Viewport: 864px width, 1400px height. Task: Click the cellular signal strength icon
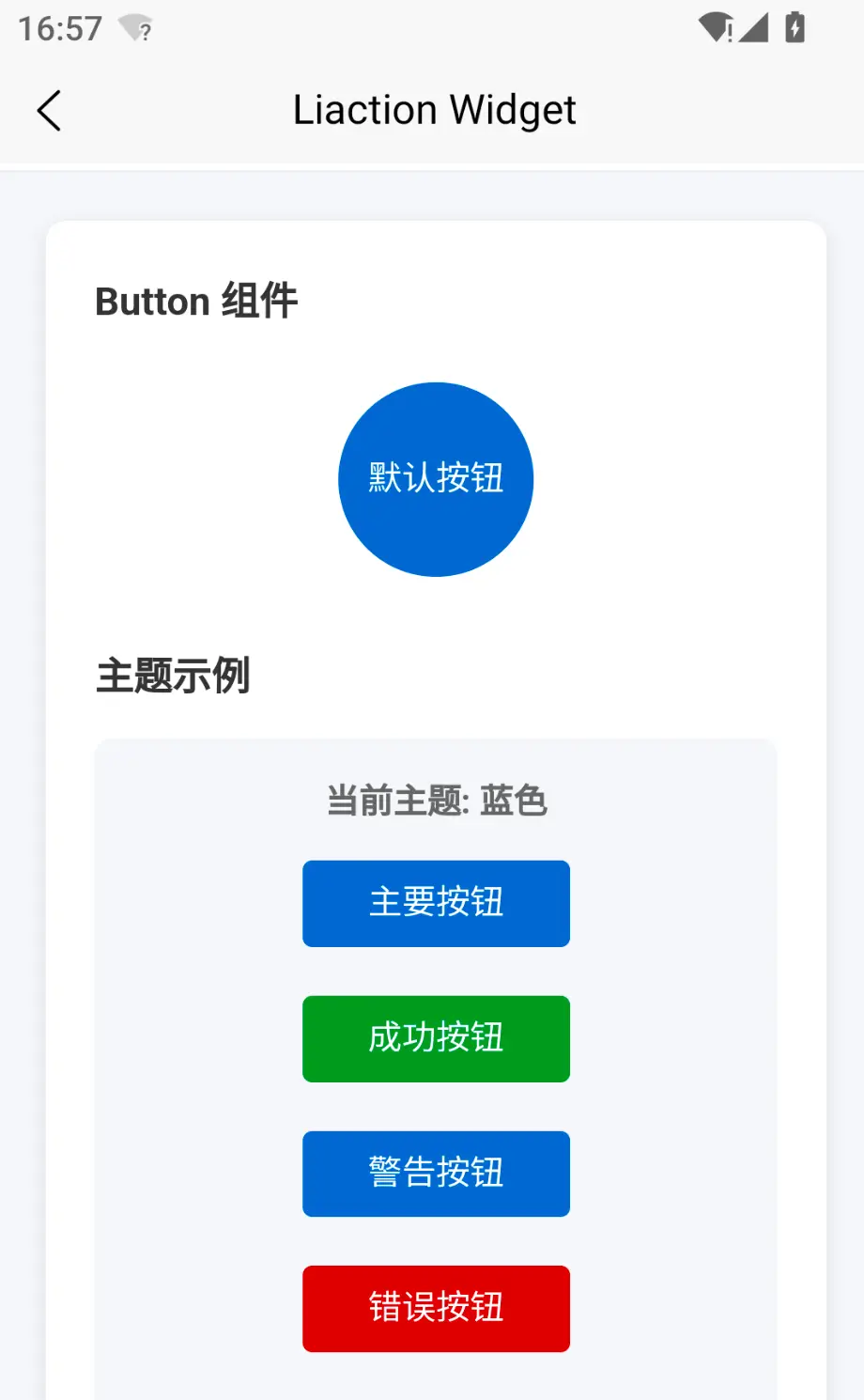pos(753,27)
